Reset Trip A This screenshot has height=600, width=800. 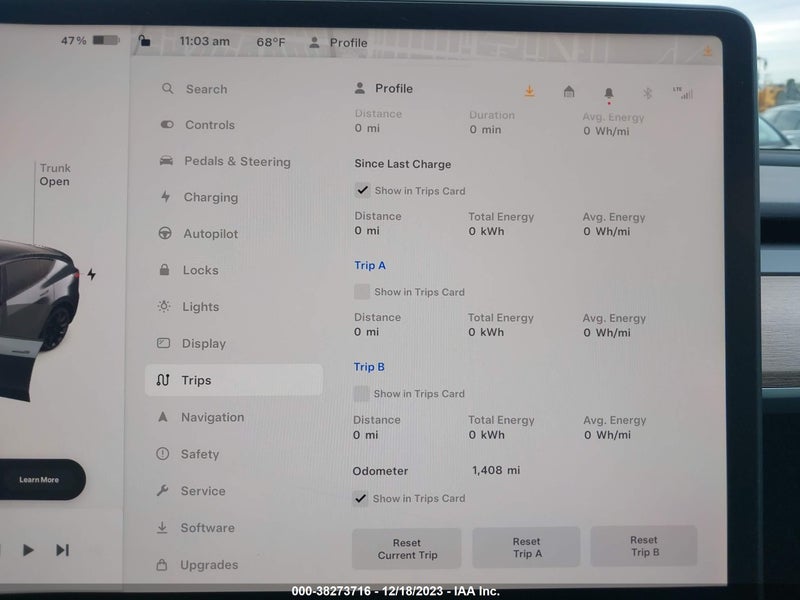pos(526,547)
